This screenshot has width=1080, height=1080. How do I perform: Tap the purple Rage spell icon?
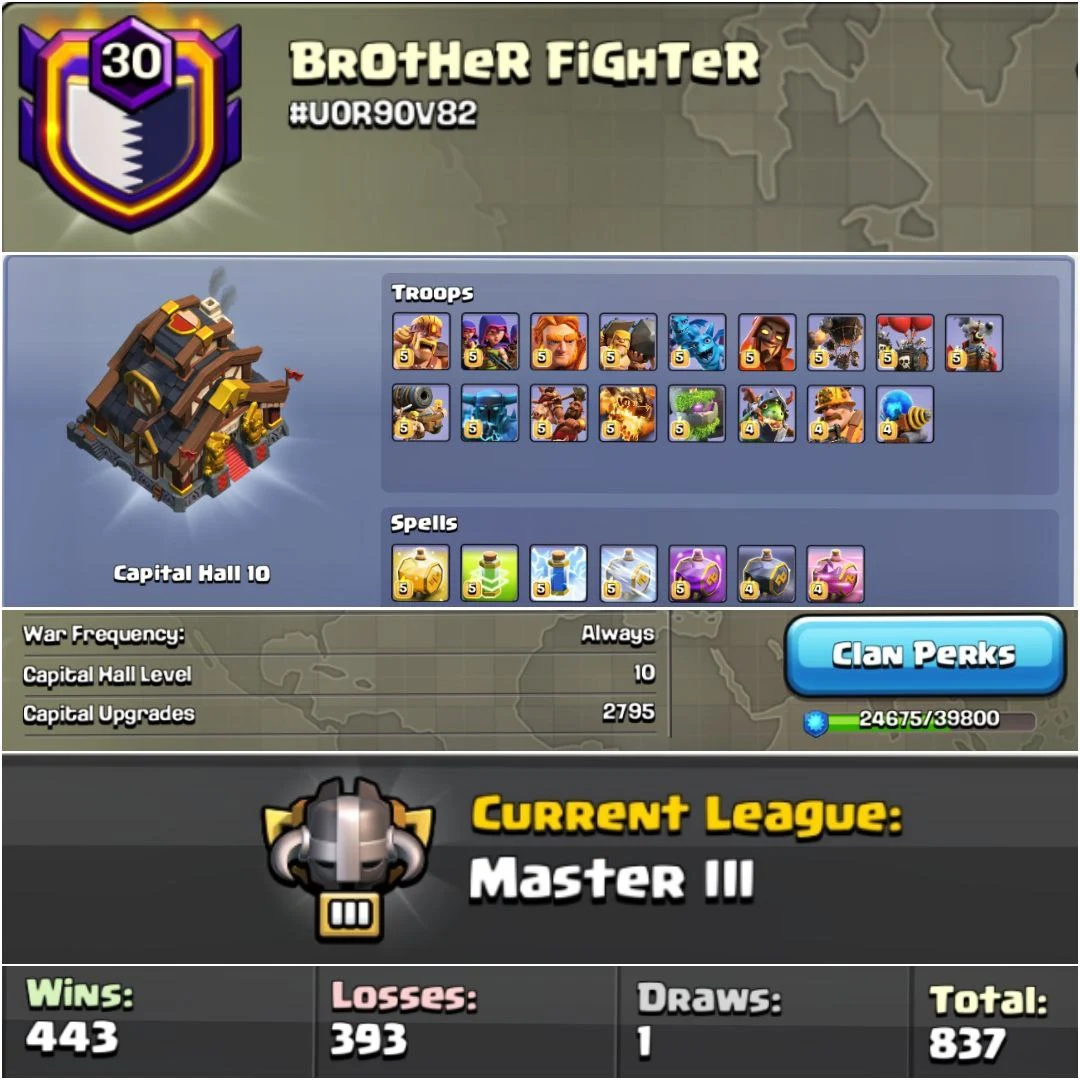tap(697, 573)
